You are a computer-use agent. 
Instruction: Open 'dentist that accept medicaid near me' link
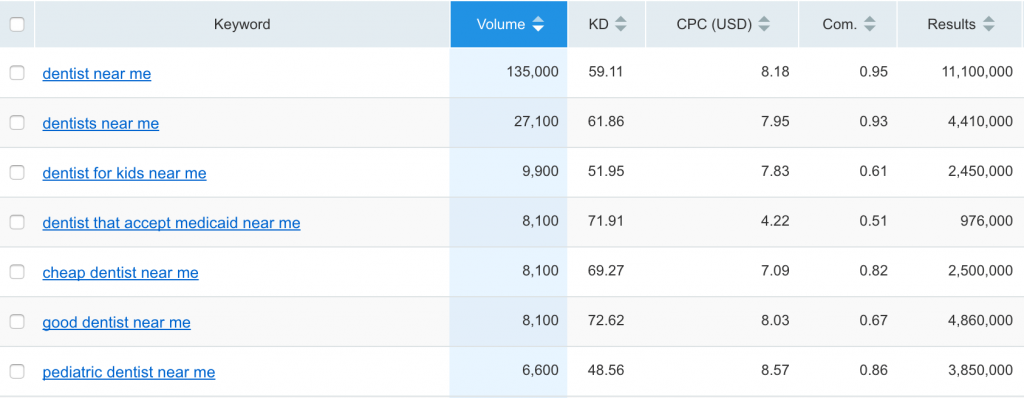point(171,223)
